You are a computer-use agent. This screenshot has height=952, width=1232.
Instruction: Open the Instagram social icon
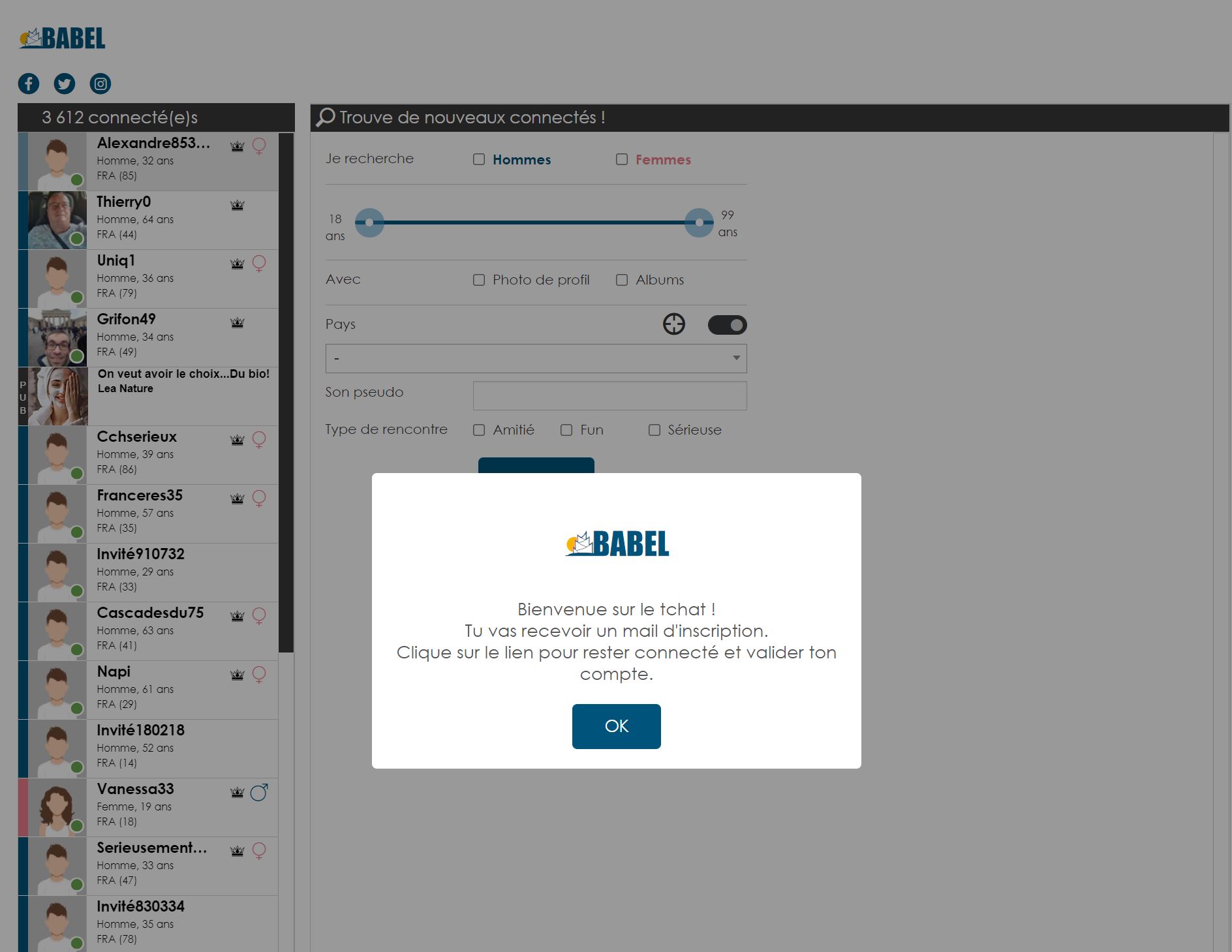(x=100, y=84)
